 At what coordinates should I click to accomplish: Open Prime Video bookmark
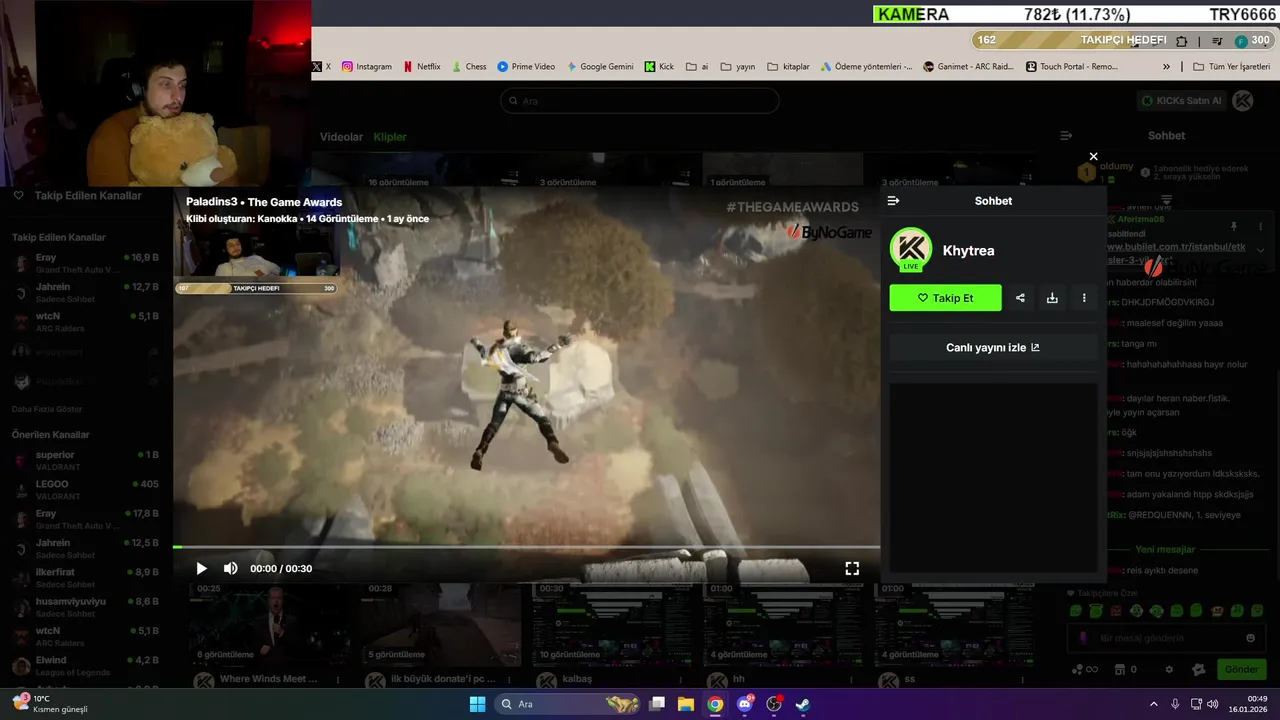[x=526, y=67]
